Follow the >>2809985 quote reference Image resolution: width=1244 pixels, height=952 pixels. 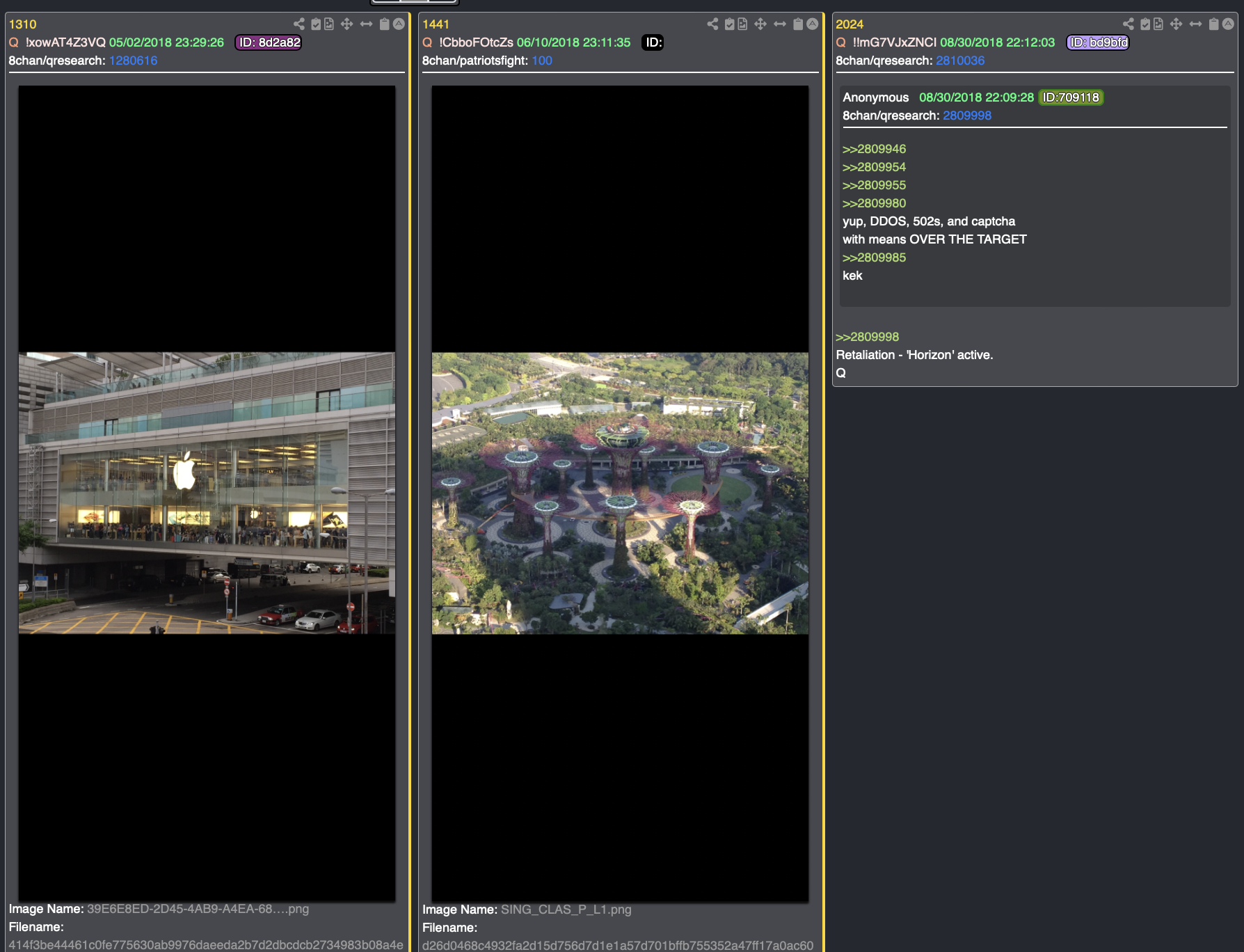tap(874, 257)
